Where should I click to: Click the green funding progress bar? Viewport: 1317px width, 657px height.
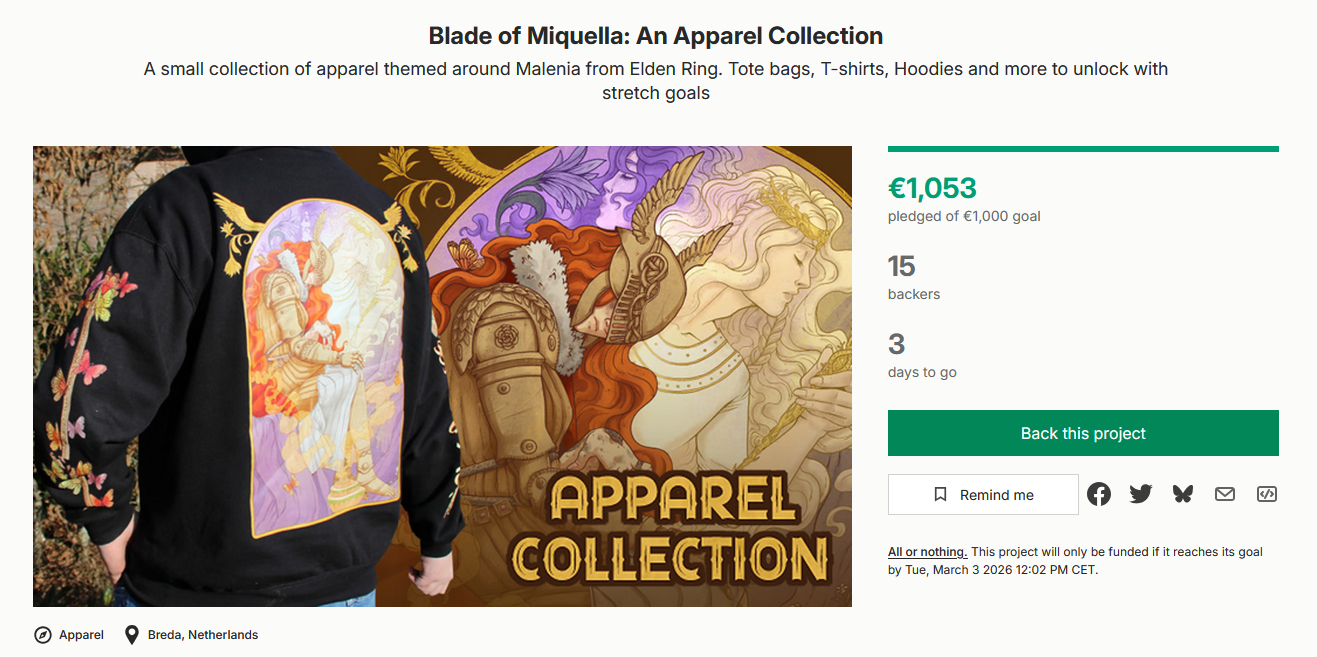tap(1083, 149)
